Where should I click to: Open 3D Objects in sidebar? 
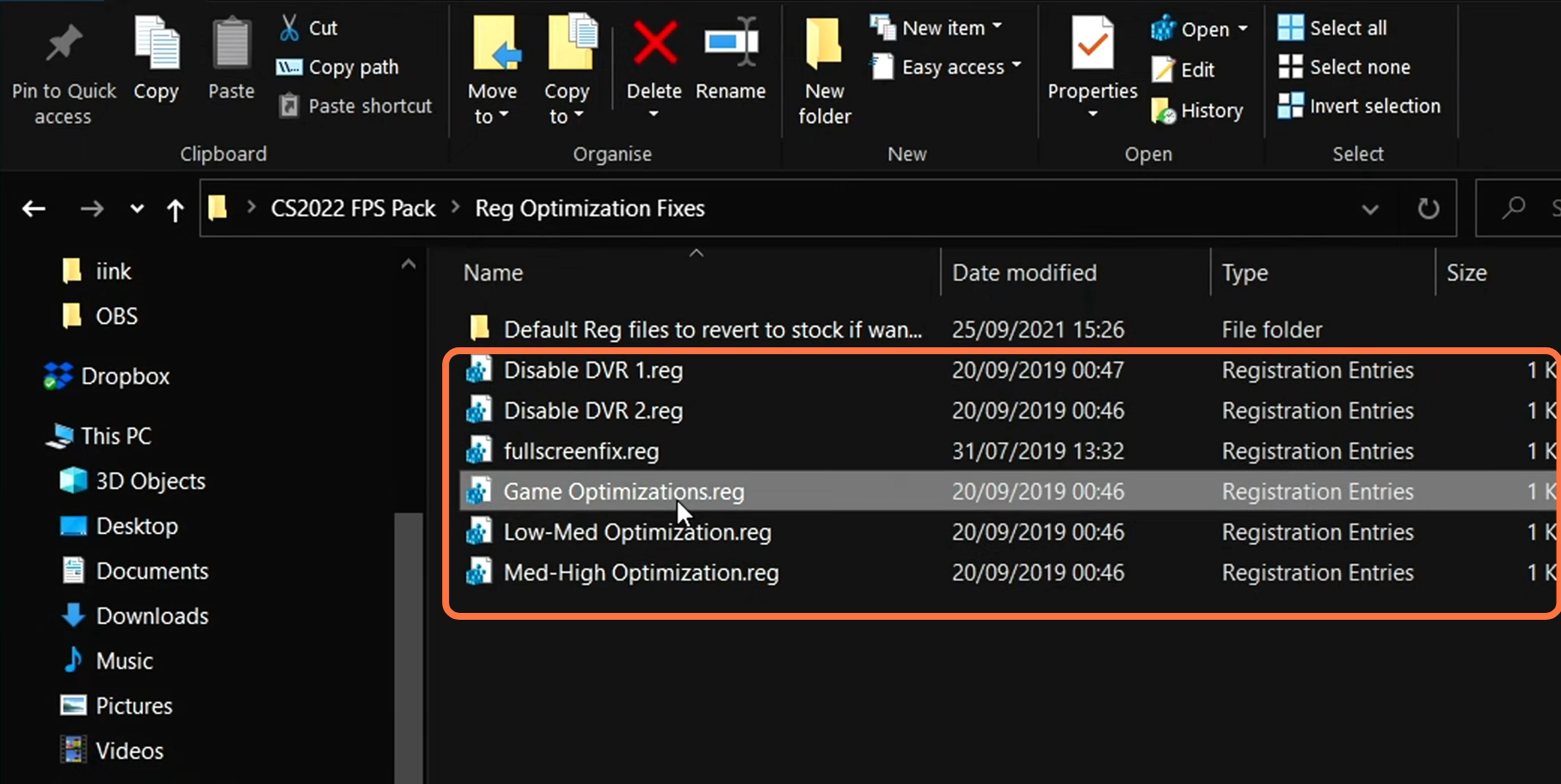tap(133, 481)
